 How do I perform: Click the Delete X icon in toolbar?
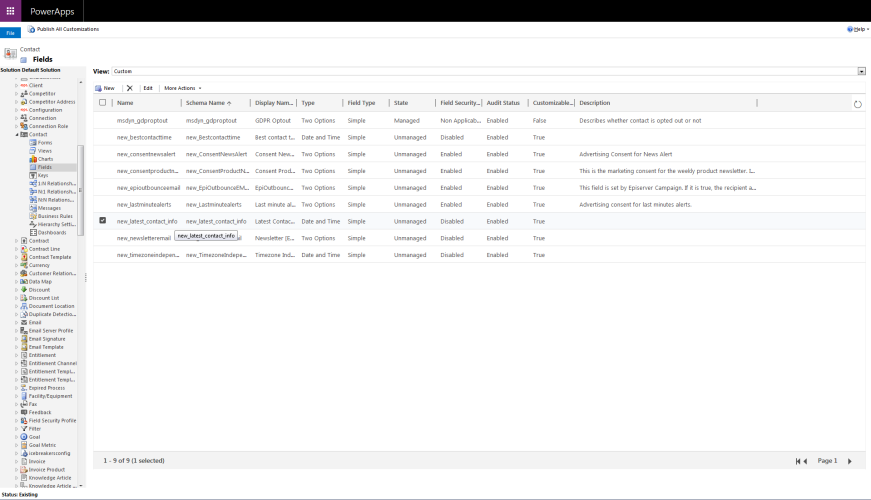(x=129, y=88)
